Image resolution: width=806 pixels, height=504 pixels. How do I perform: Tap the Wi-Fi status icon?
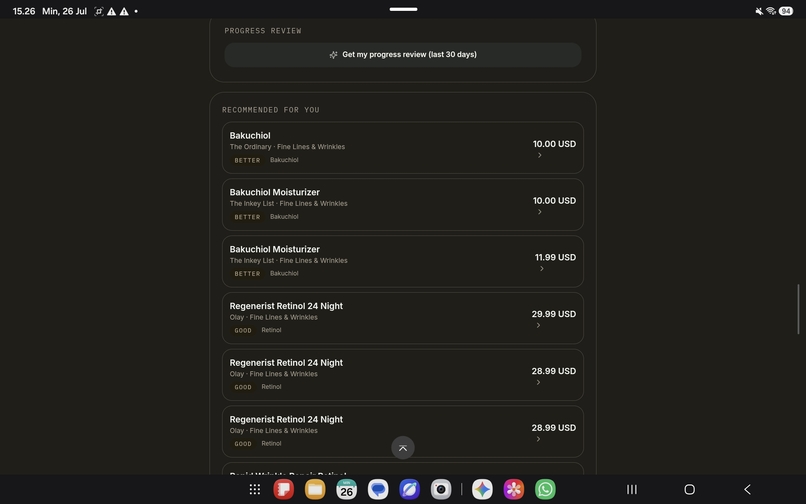[771, 11]
